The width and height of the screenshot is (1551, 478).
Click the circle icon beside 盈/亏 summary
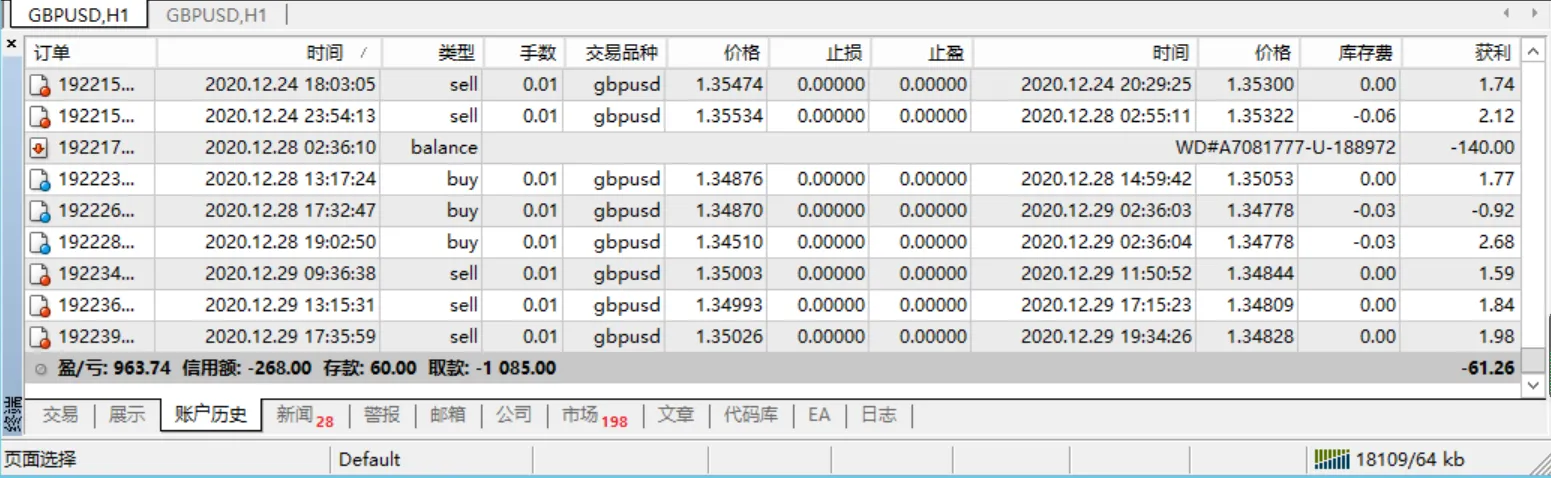pyautogui.click(x=41, y=369)
